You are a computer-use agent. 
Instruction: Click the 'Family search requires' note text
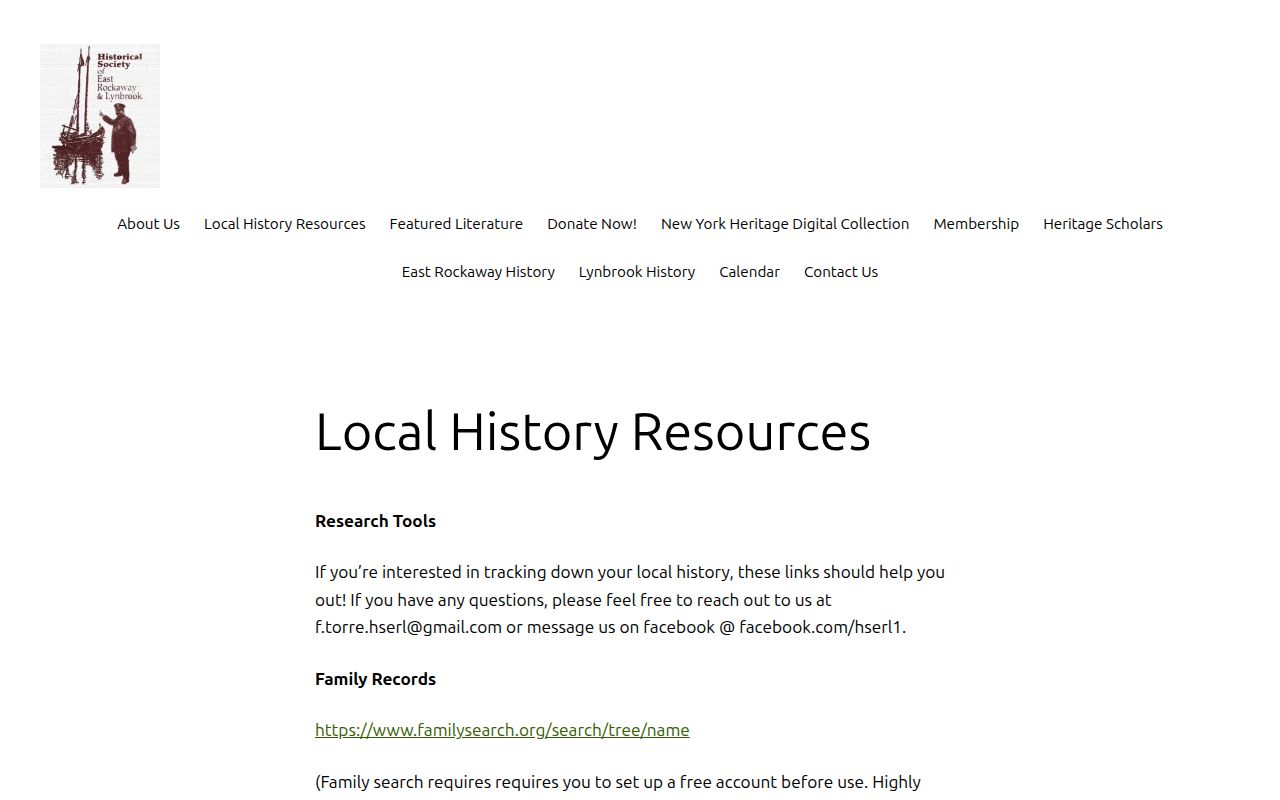pos(618,782)
